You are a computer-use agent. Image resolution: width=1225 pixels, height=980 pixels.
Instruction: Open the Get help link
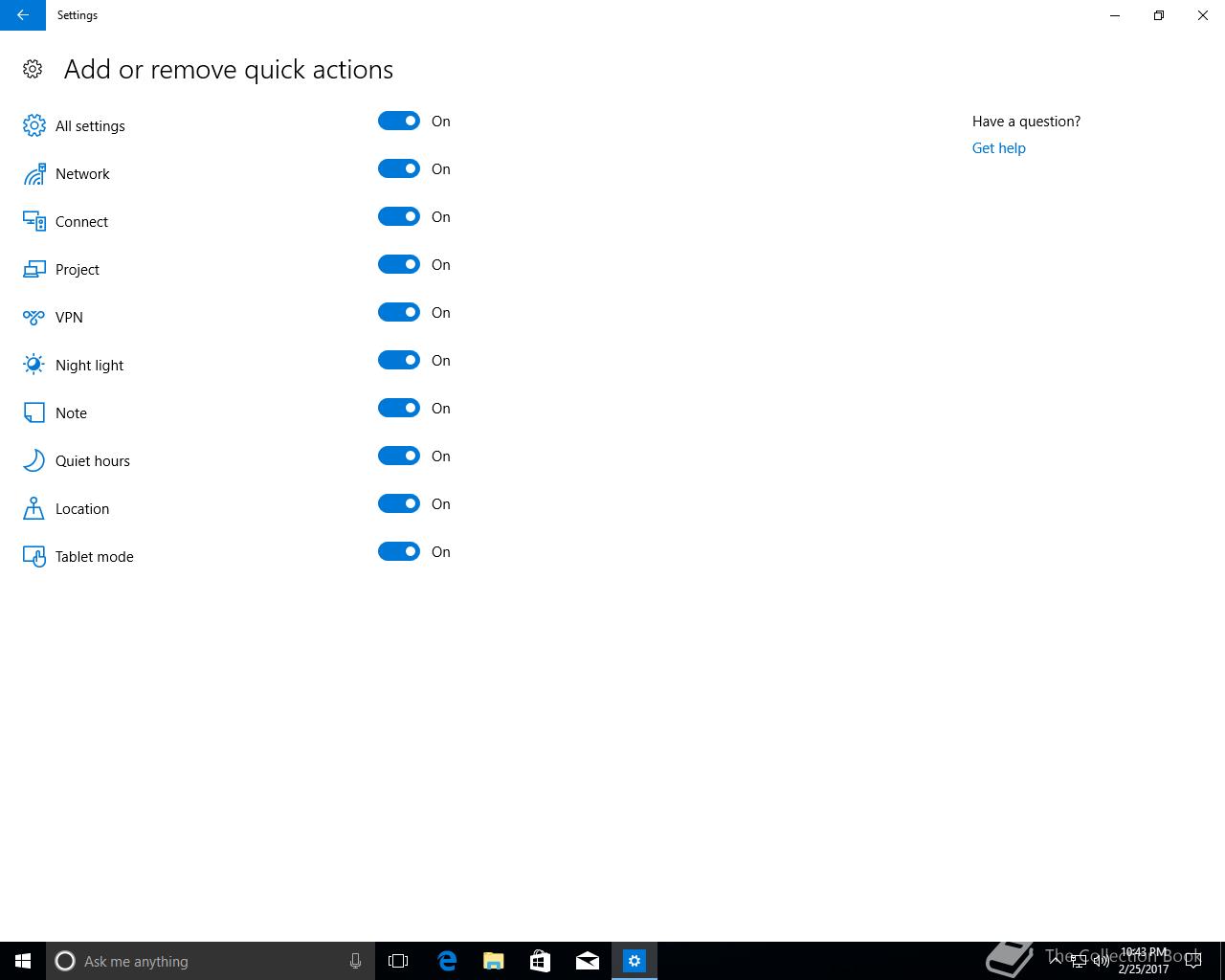998,147
